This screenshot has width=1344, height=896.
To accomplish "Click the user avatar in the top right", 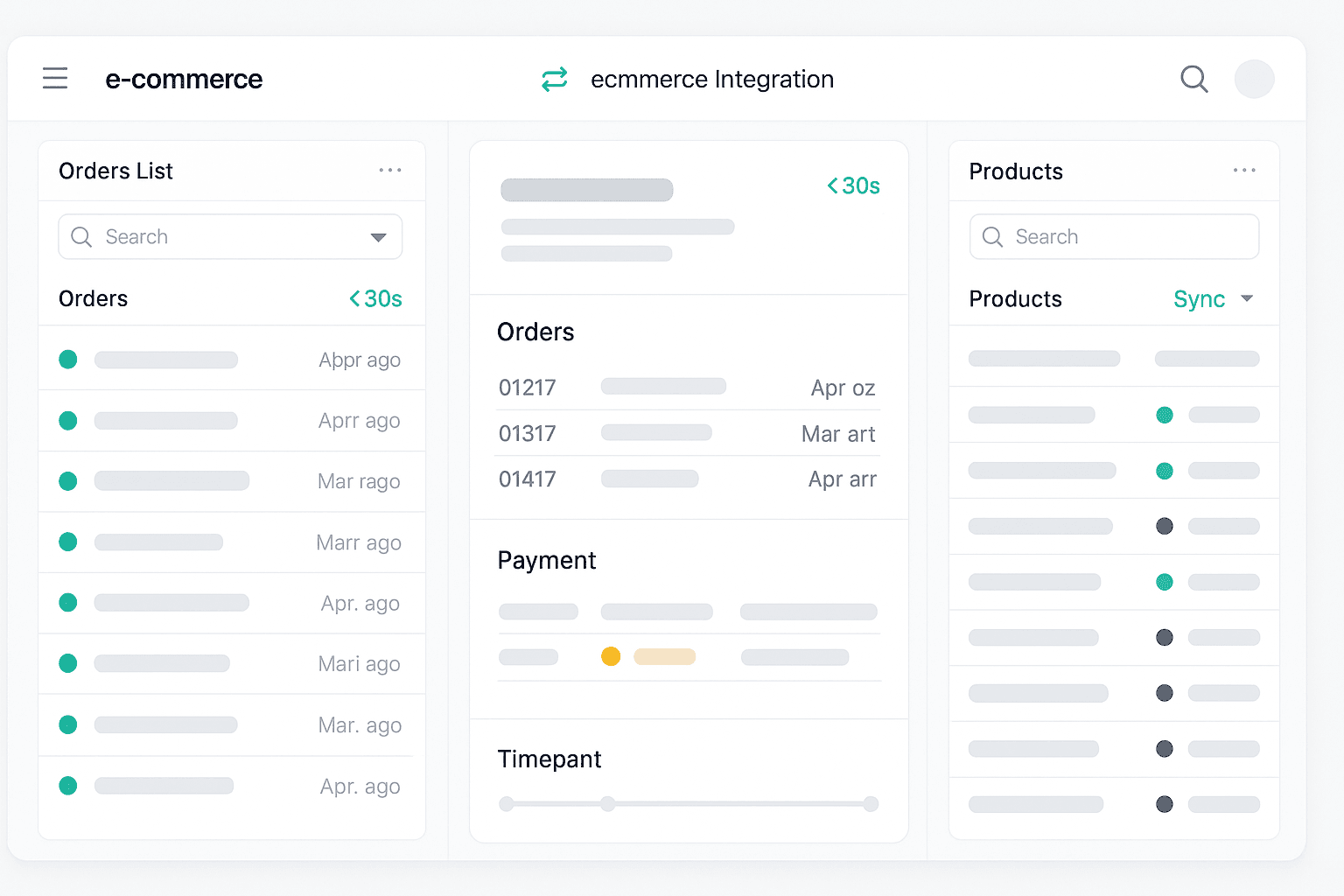I will click(1255, 79).
